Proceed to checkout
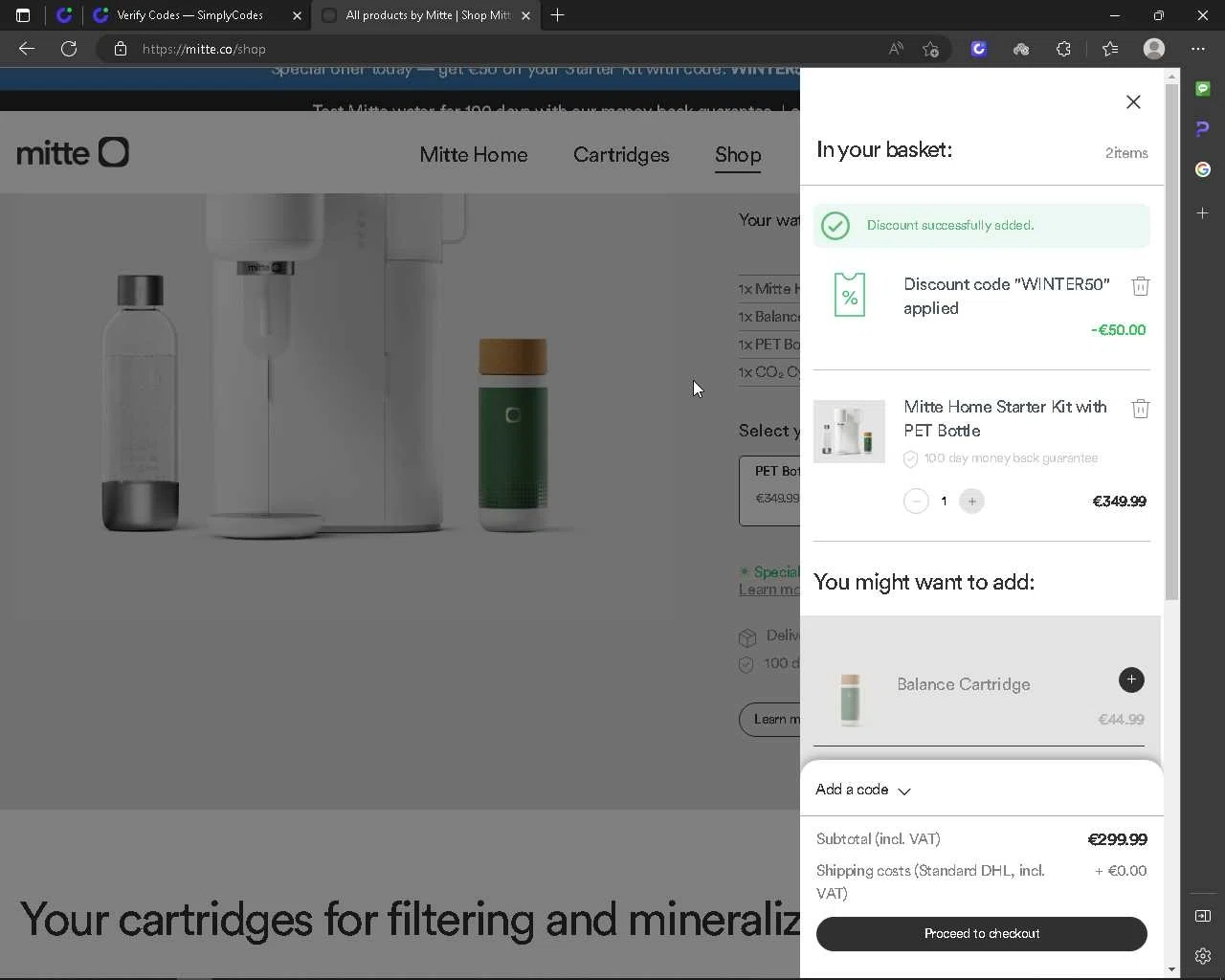The width and height of the screenshot is (1225, 980). pos(981,934)
